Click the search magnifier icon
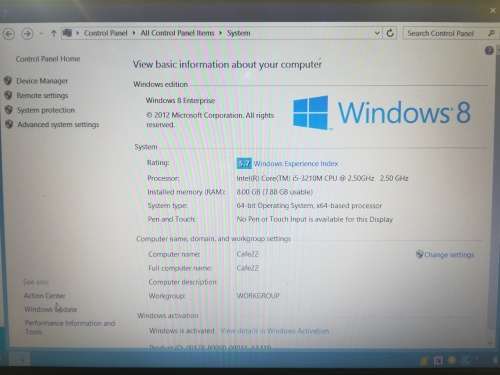Screen dimensions: 500x375 (491, 33)
